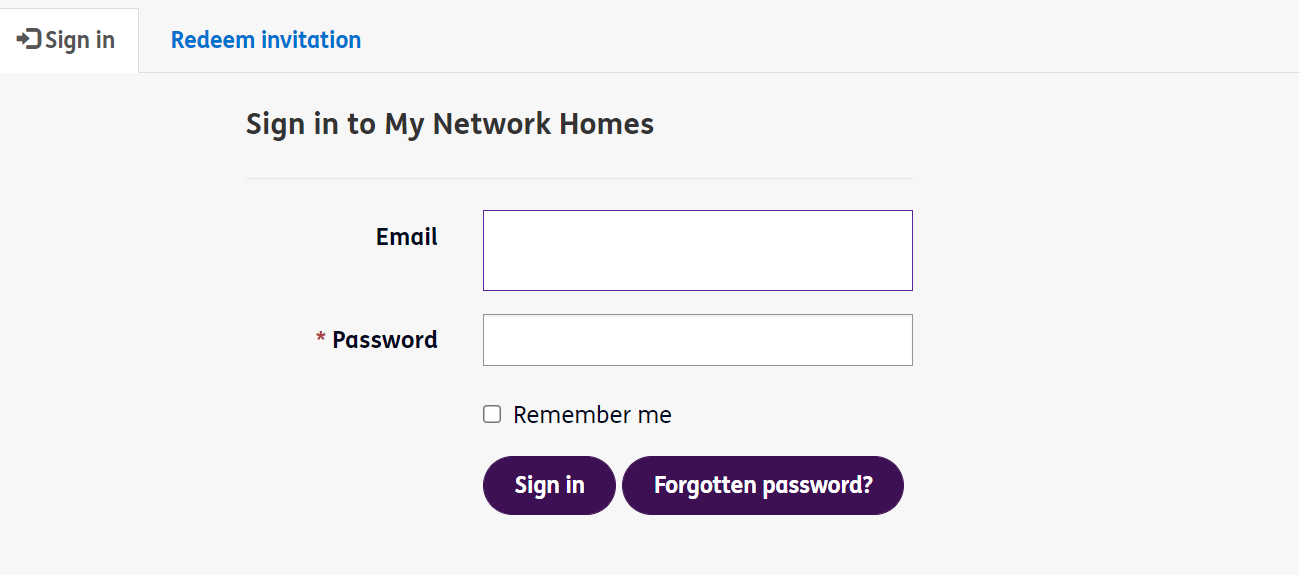The image size is (1299, 575).
Task: Tick the Remember me checkbox
Action: (x=492, y=414)
